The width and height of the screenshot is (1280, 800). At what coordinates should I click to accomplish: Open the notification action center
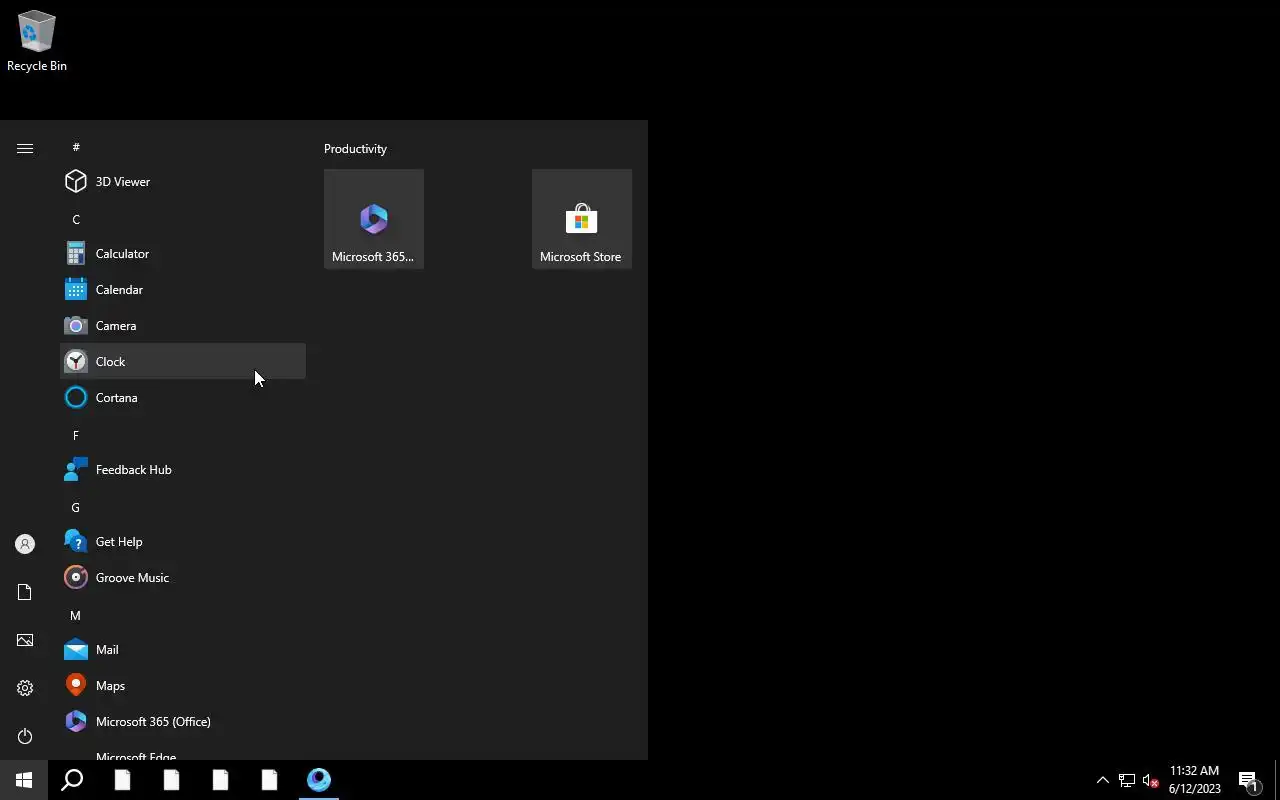point(1249,780)
